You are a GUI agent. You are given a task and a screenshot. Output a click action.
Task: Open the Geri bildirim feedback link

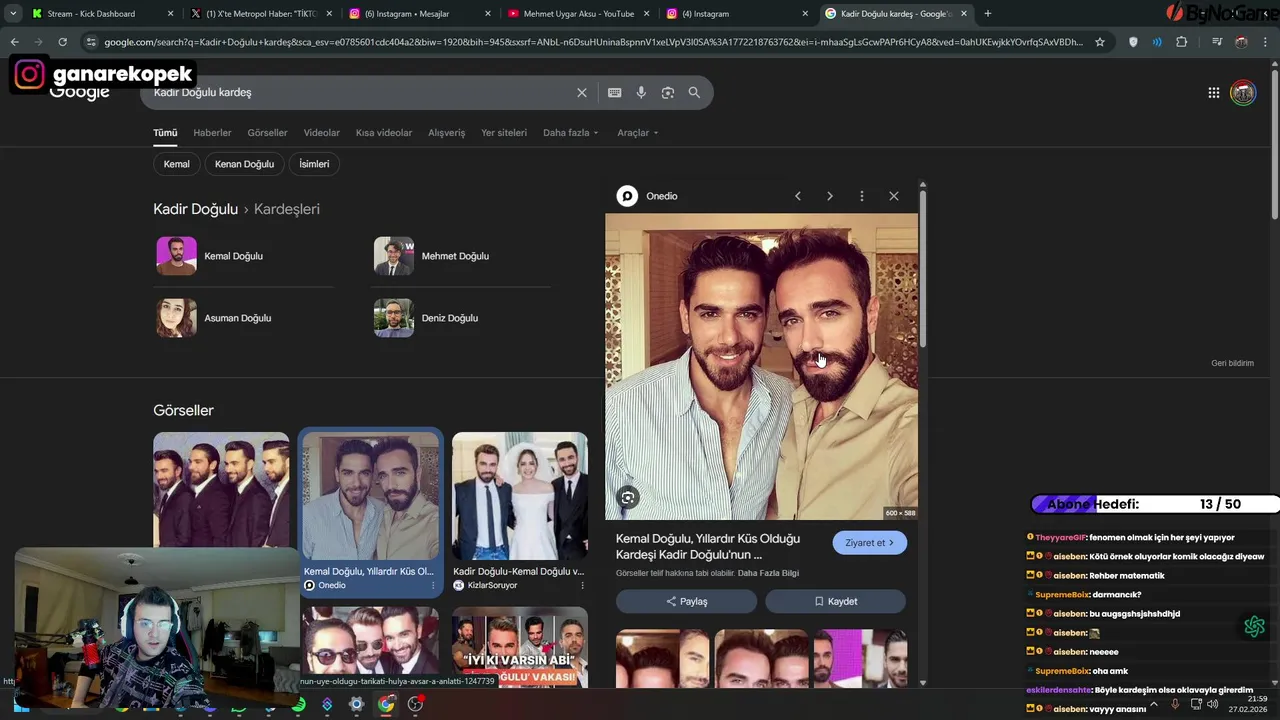point(1232,363)
